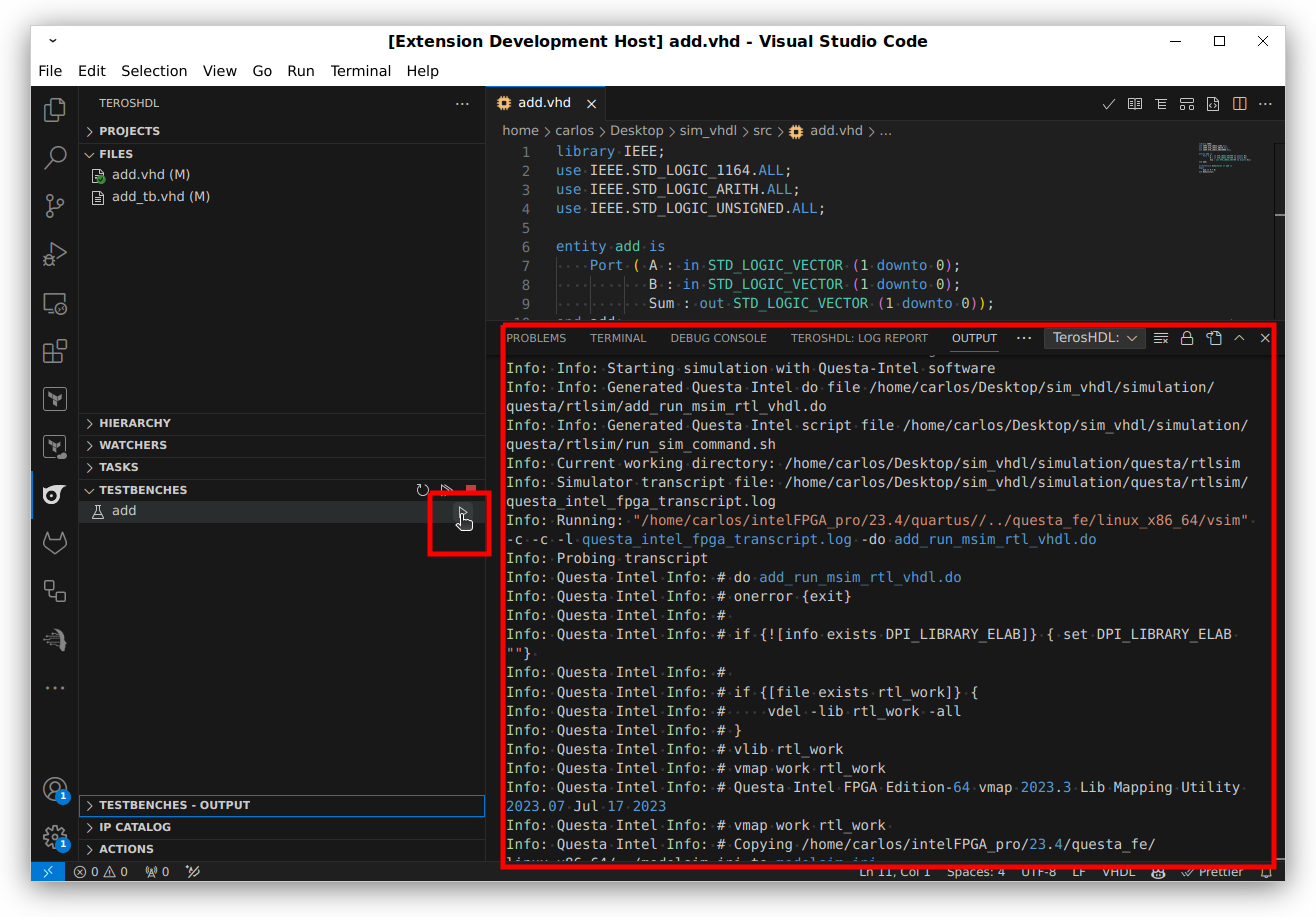
Task: Click the checkmark icon in editor toolbar
Action: [x=1108, y=103]
